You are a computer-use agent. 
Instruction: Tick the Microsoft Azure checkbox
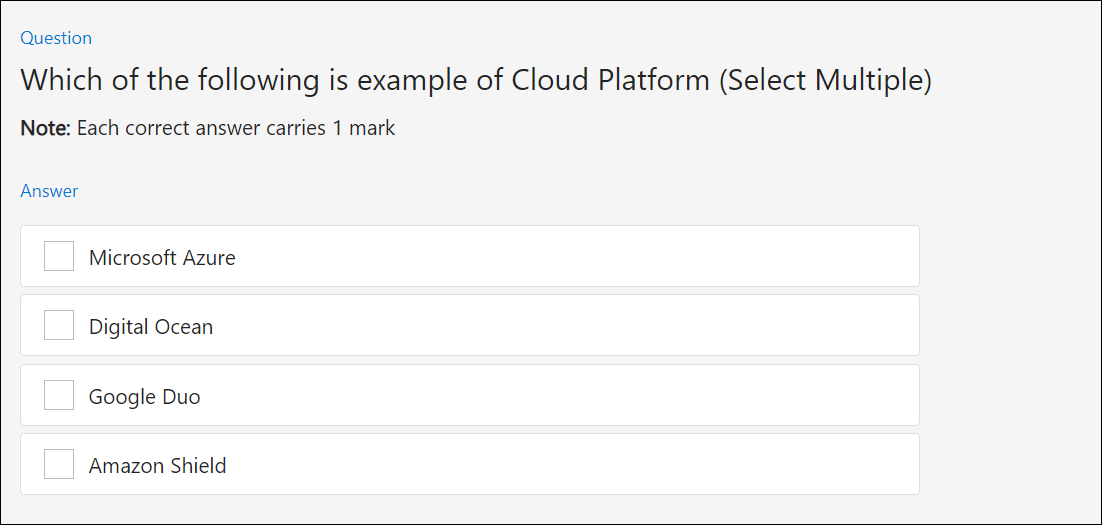pyautogui.click(x=59, y=256)
